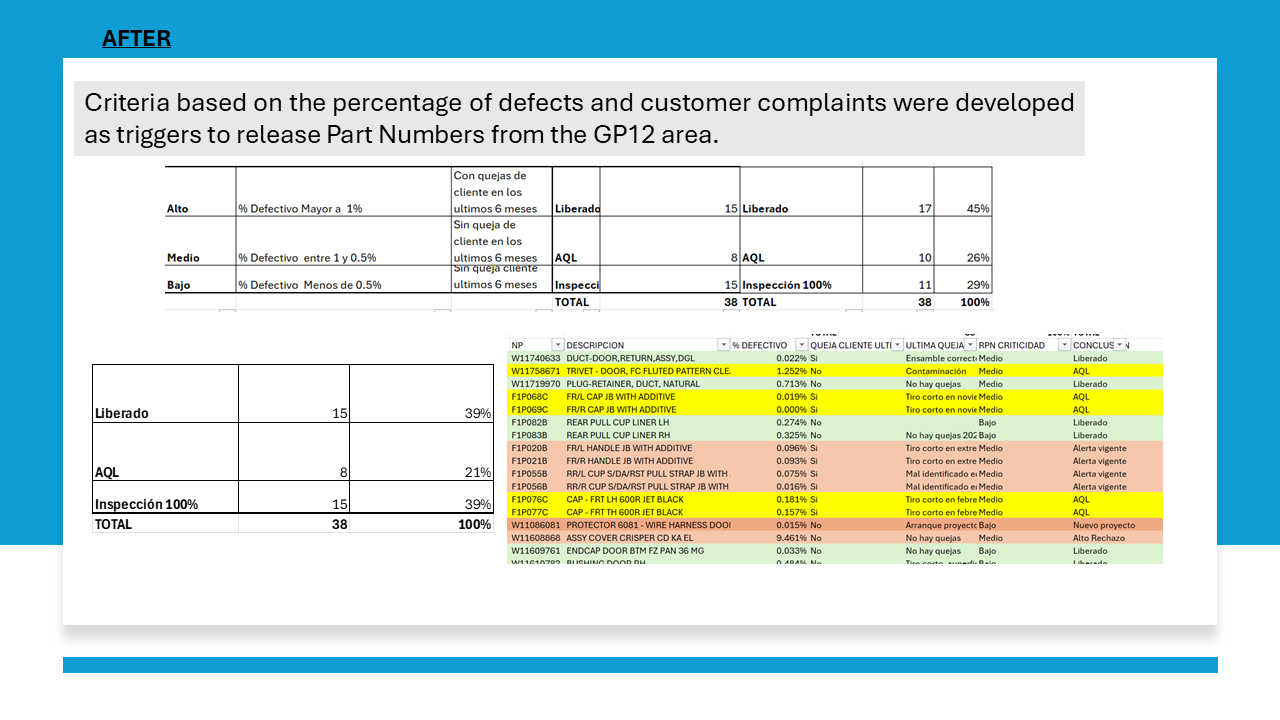Click the underlined AFTER heading
The width and height of the screenshot is (1280, 720).
(136, 38)
